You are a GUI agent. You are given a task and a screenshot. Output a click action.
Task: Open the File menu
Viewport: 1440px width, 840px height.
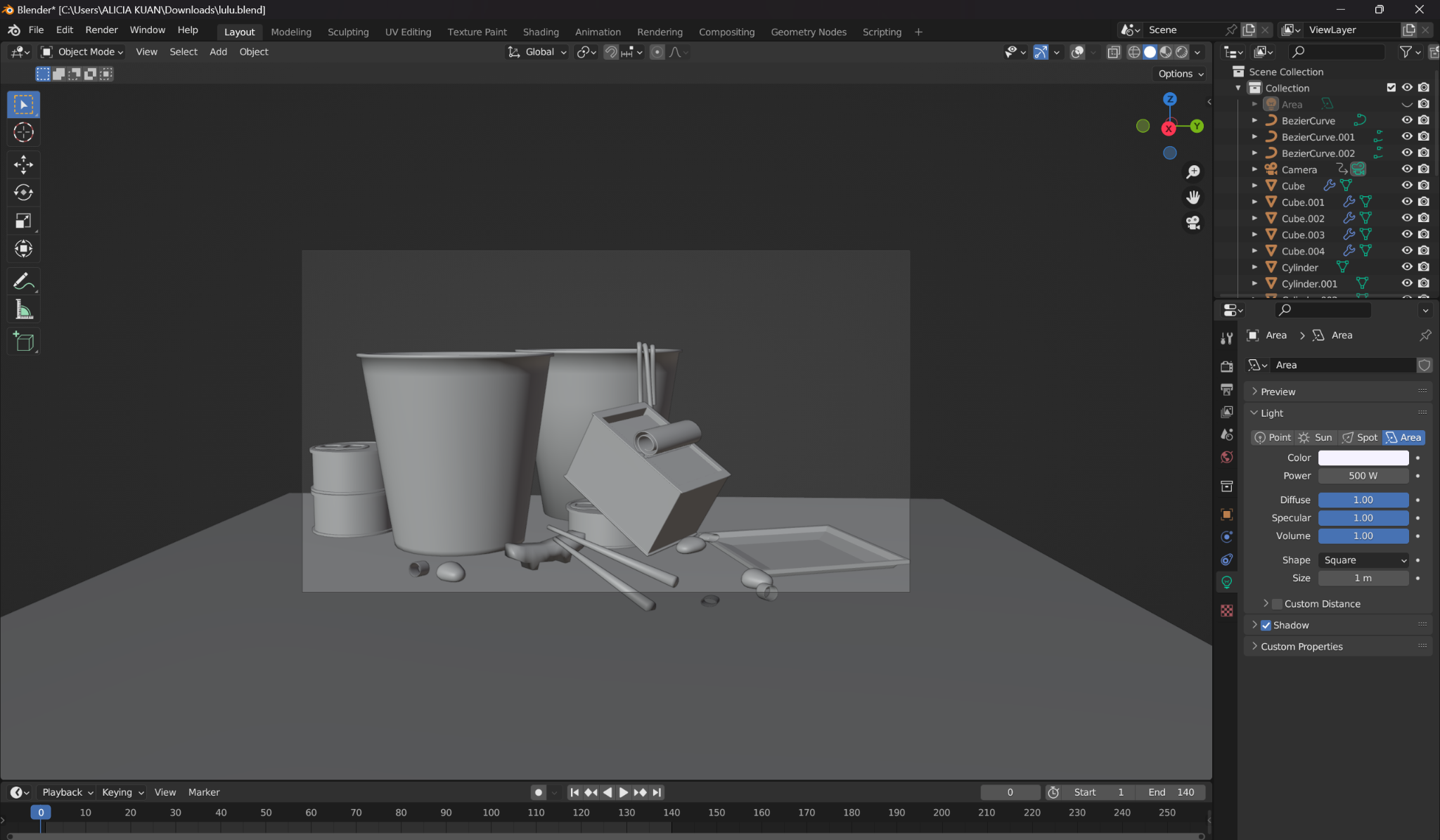(x=36, y=30)
